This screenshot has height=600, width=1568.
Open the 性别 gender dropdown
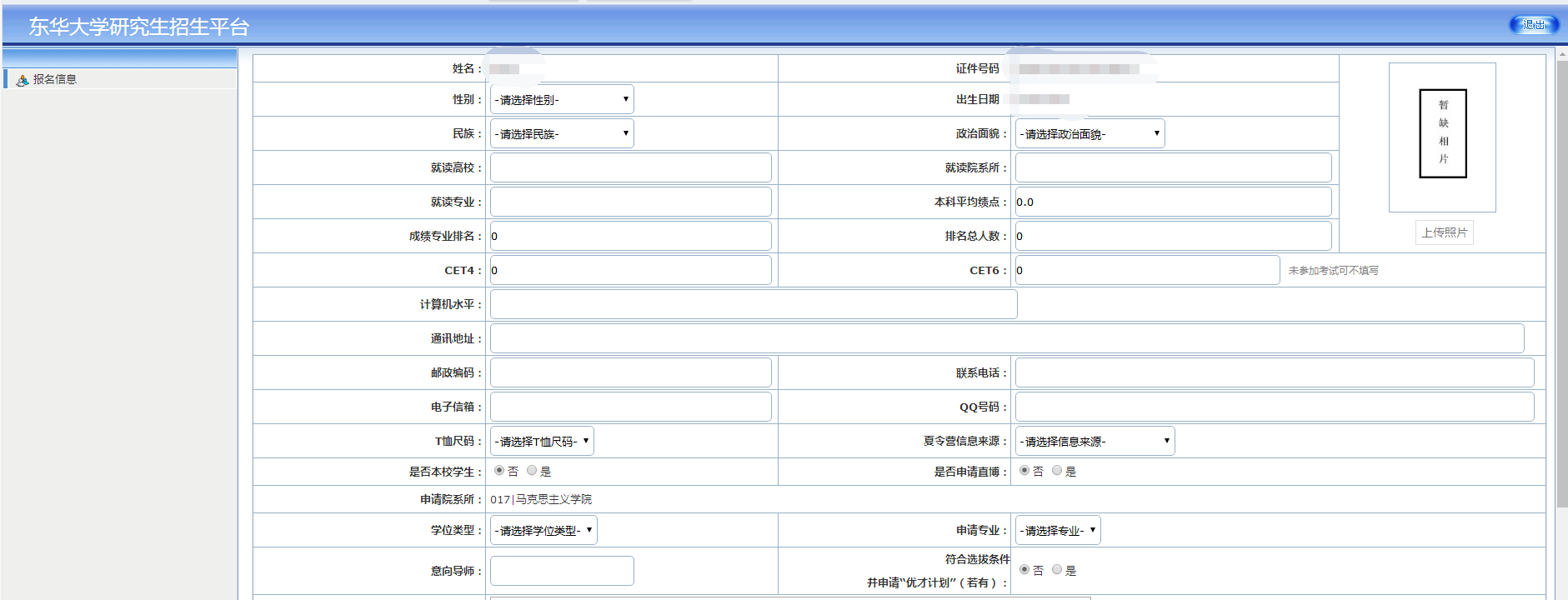click(561, 100)
